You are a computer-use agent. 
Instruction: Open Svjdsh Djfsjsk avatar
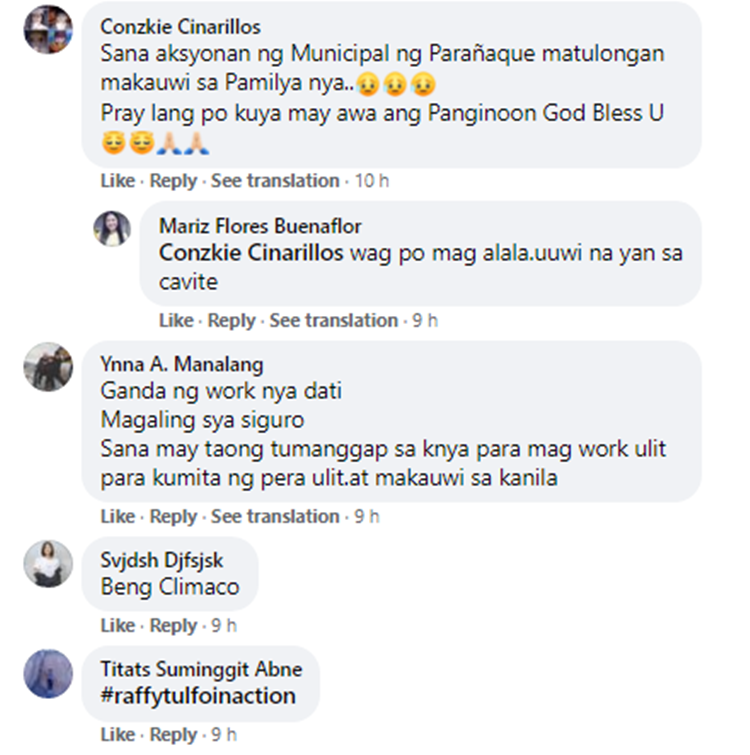48,564
